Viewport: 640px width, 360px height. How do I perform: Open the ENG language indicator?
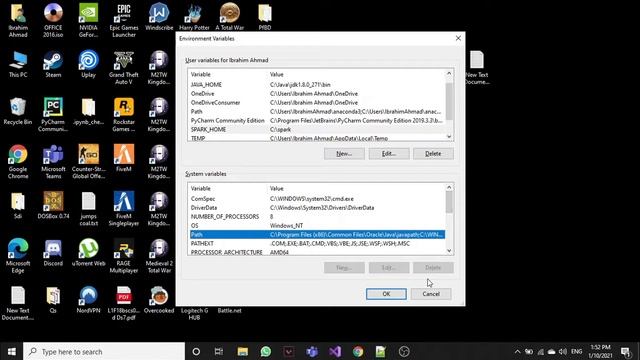(576, 351)
